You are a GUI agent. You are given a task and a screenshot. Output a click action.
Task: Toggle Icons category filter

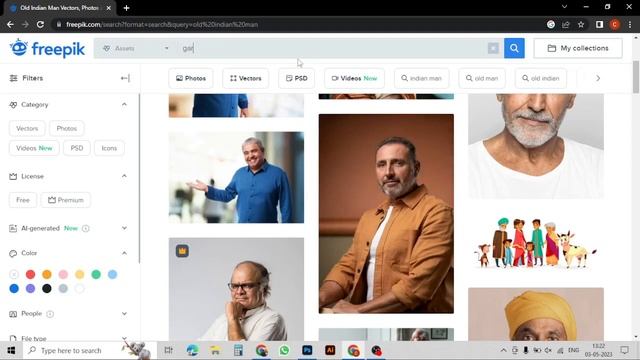109,148
